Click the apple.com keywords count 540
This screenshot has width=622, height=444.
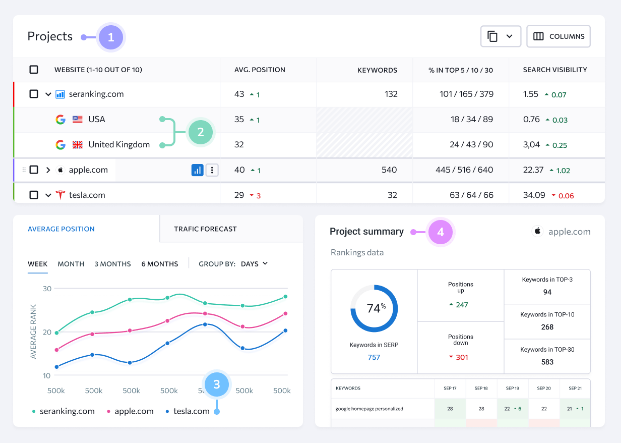(x=389, y=170)
